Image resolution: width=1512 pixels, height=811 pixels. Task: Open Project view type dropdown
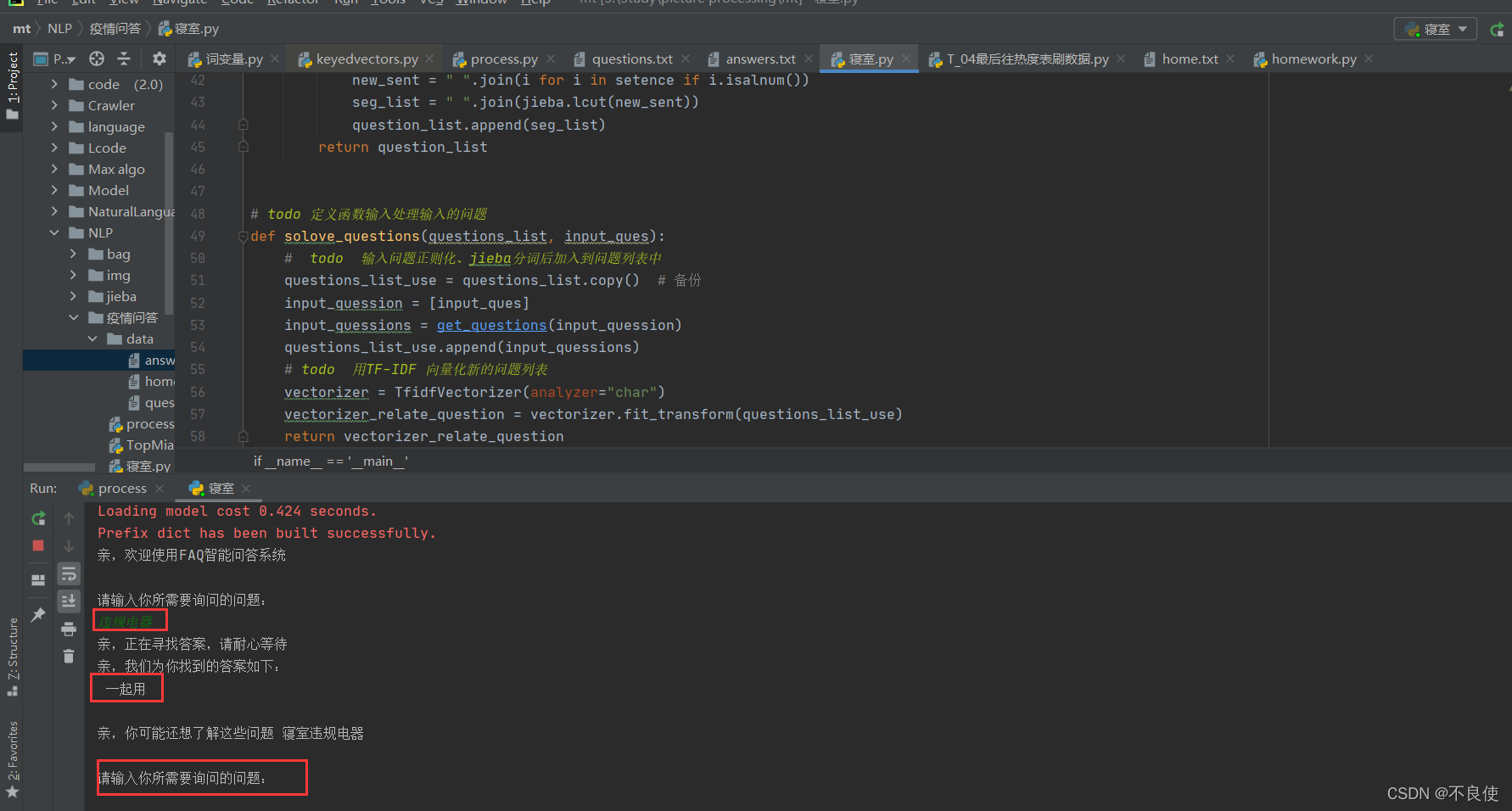tap(55, 59)
